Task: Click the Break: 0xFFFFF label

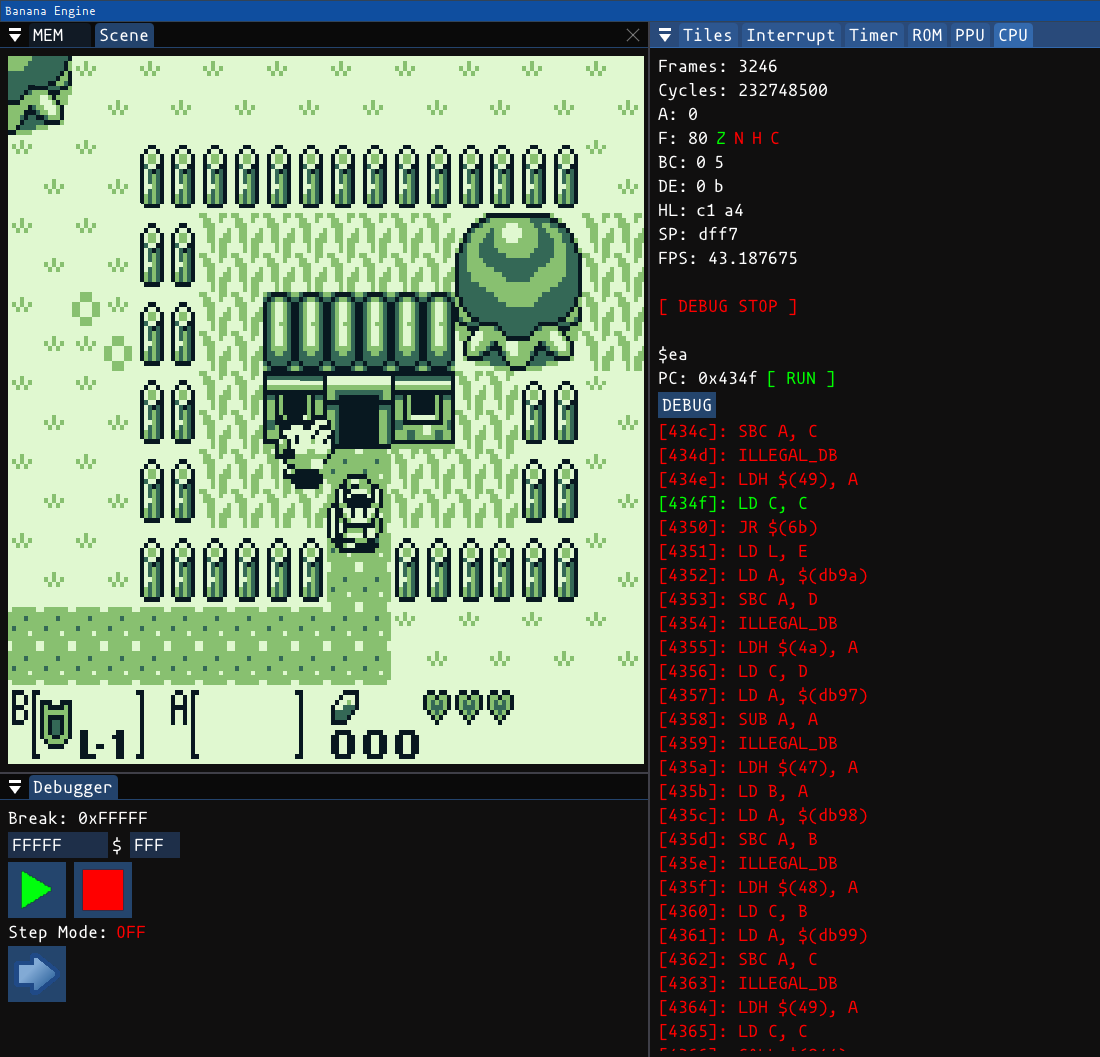Action: [x=78, y=819]
